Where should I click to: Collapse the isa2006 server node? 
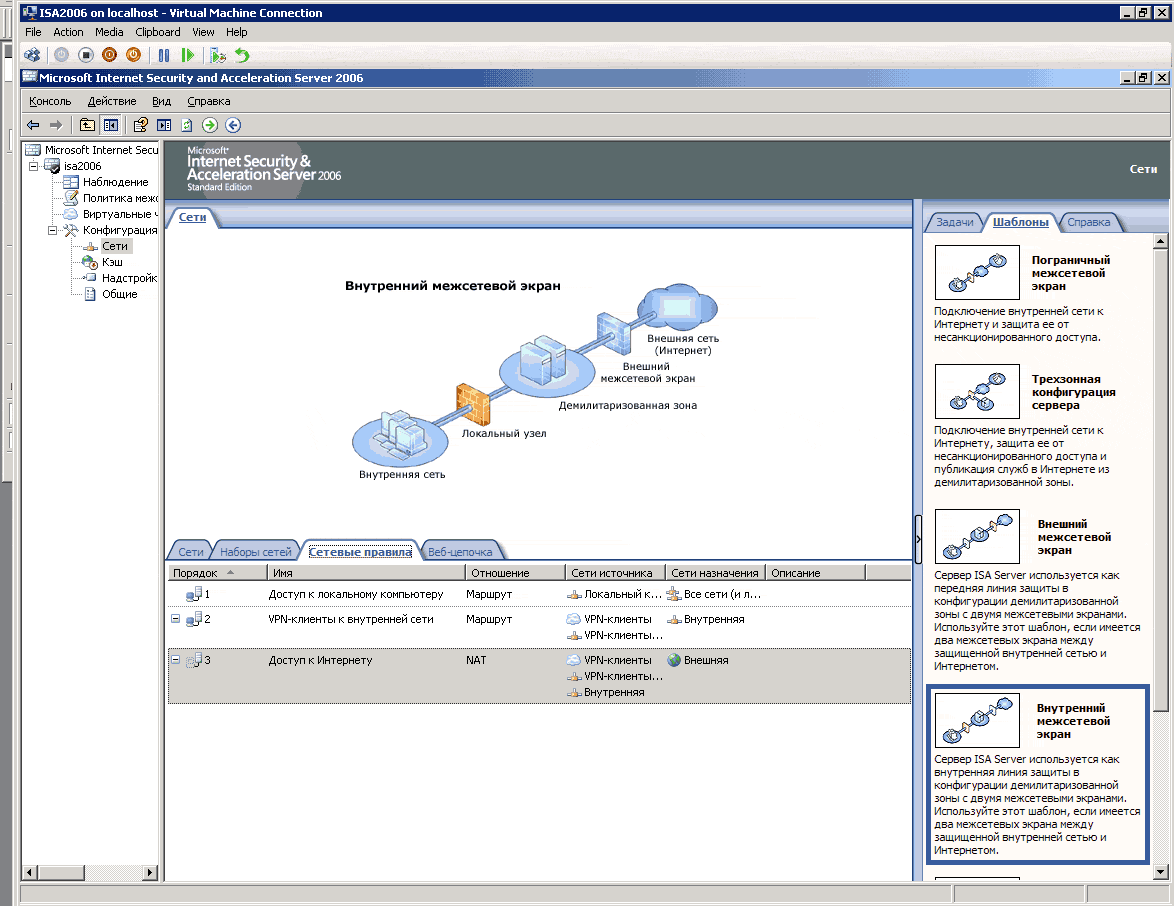(x=34, y=166)
